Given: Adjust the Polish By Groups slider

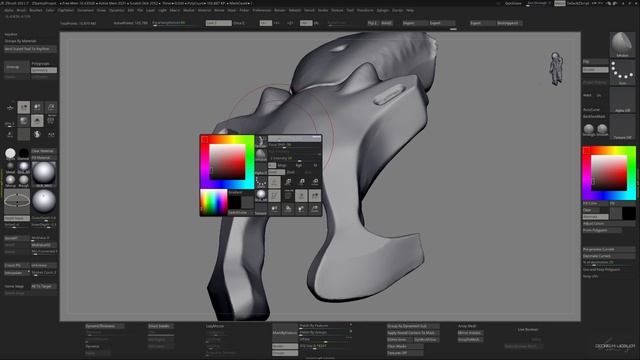Looking at the screenshot, I should pos(325,333).
